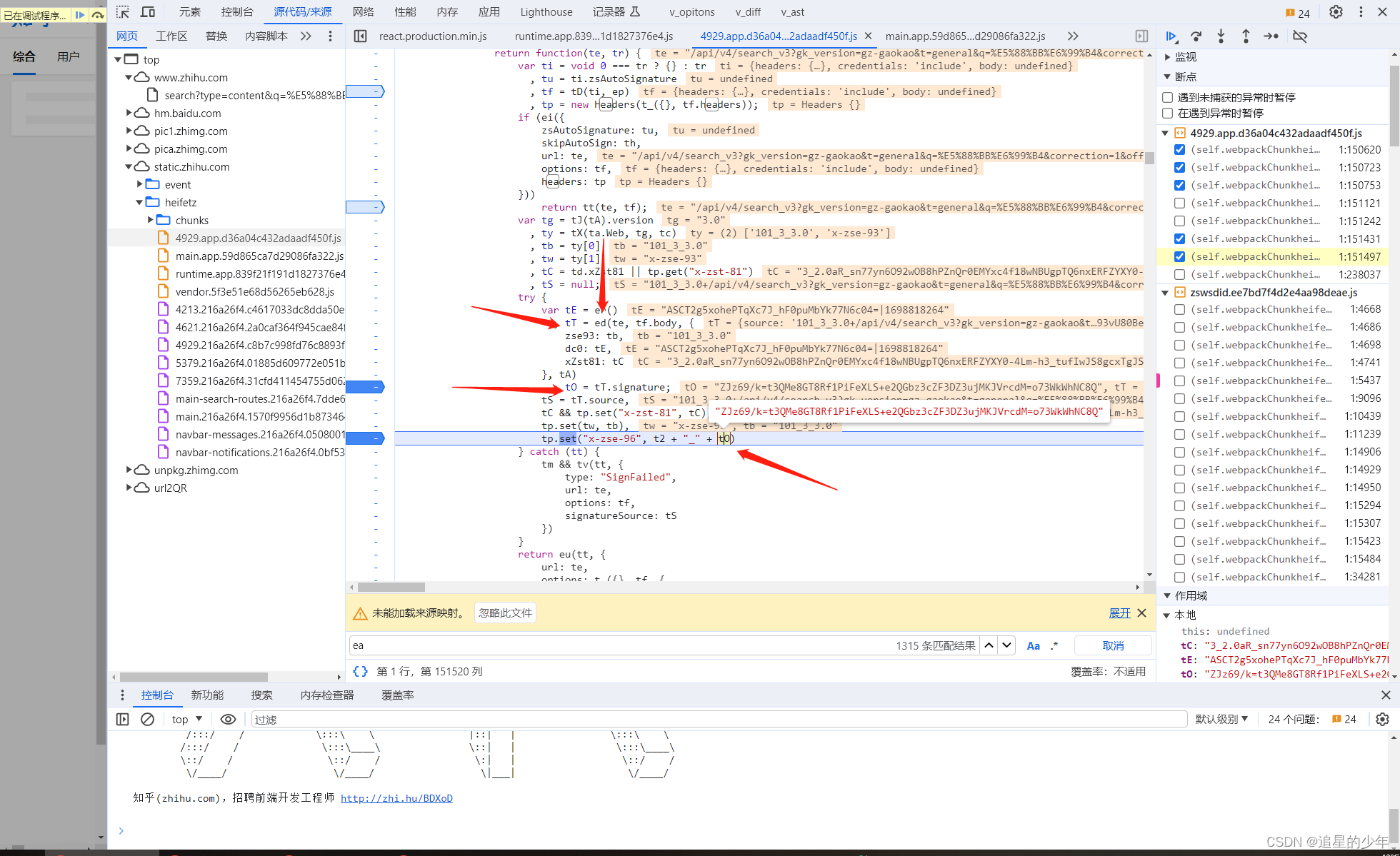Deactivate all breakpoints icon
Viewport: 1400px width, 856px height.
[x=1300, y=36]
